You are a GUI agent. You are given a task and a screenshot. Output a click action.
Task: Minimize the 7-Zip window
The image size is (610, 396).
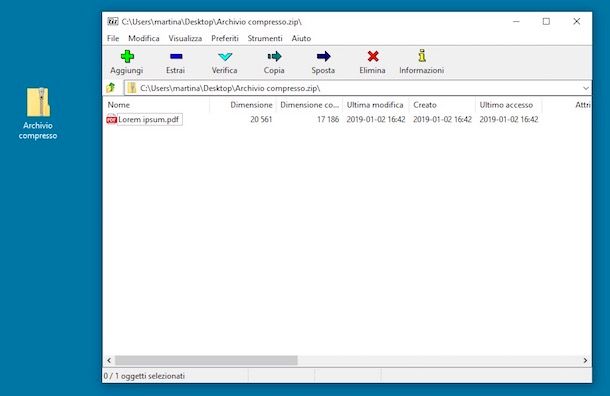pyautogui.click(x=516, y=21)
